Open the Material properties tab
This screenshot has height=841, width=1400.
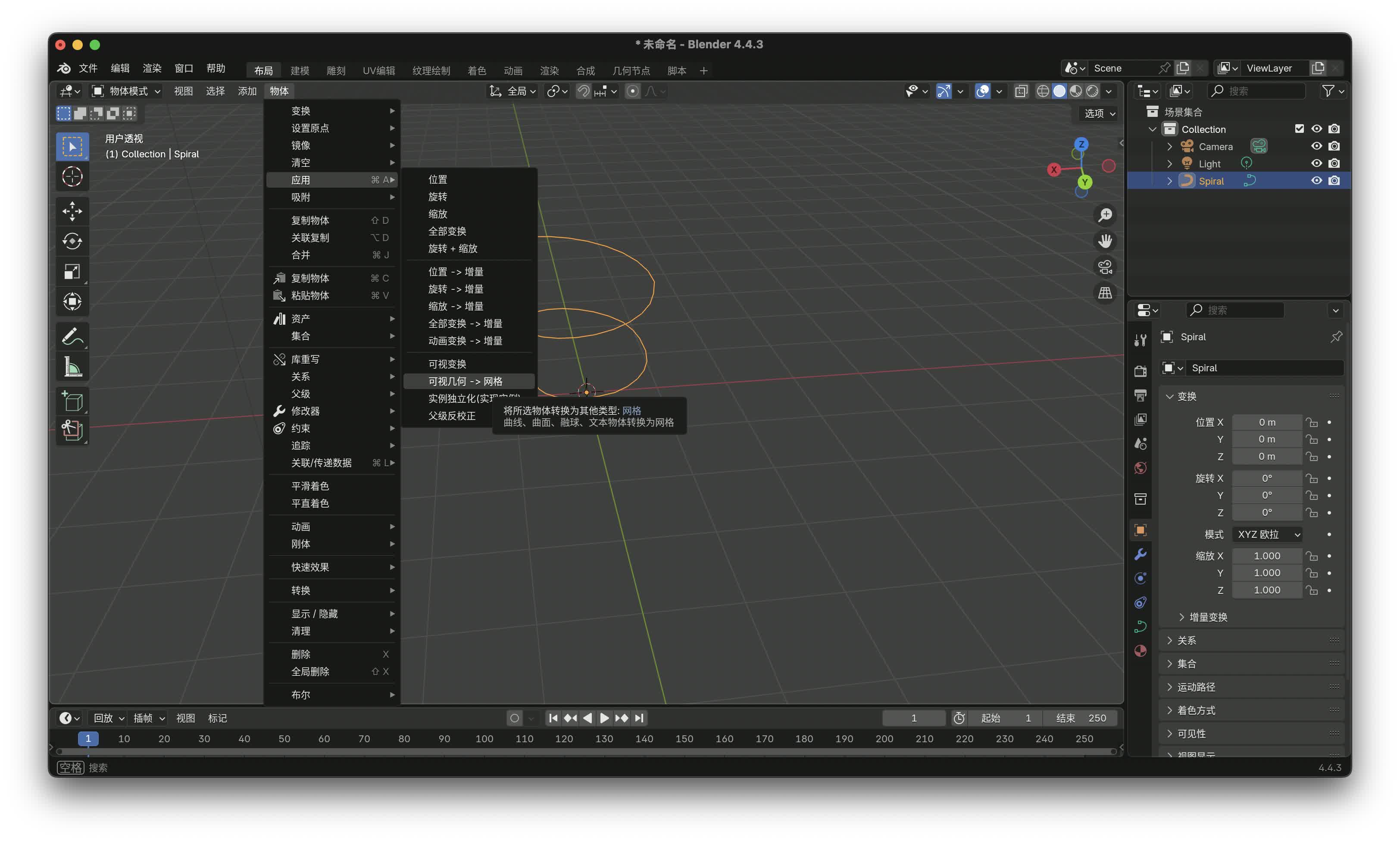coord(1140,650)
